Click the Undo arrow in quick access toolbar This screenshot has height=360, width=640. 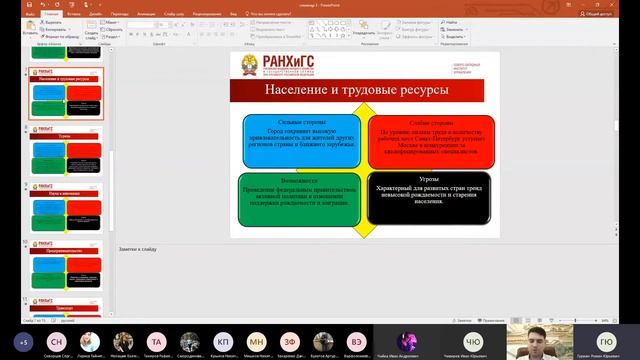42,5
